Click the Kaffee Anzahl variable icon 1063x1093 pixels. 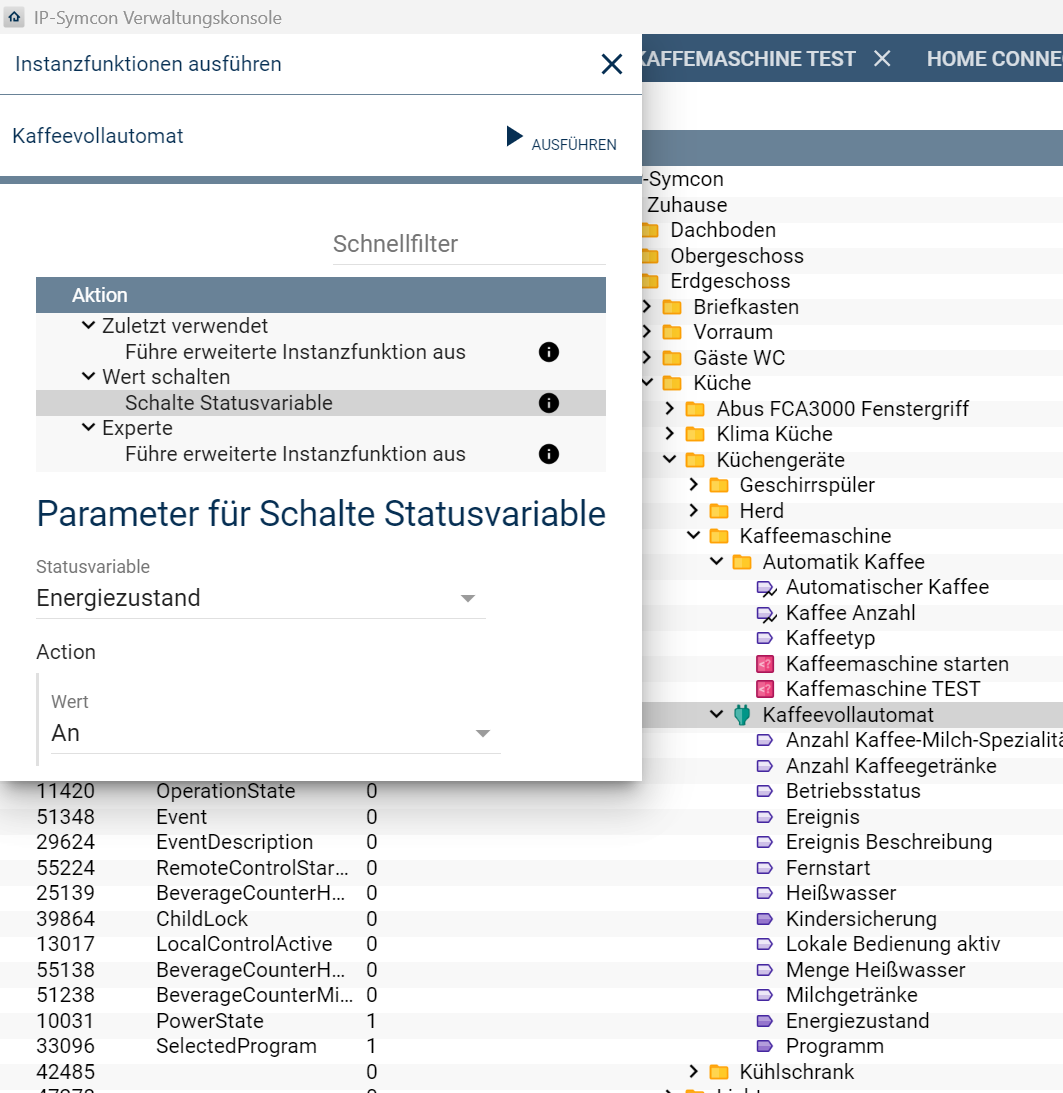click(x=766, y=613)
